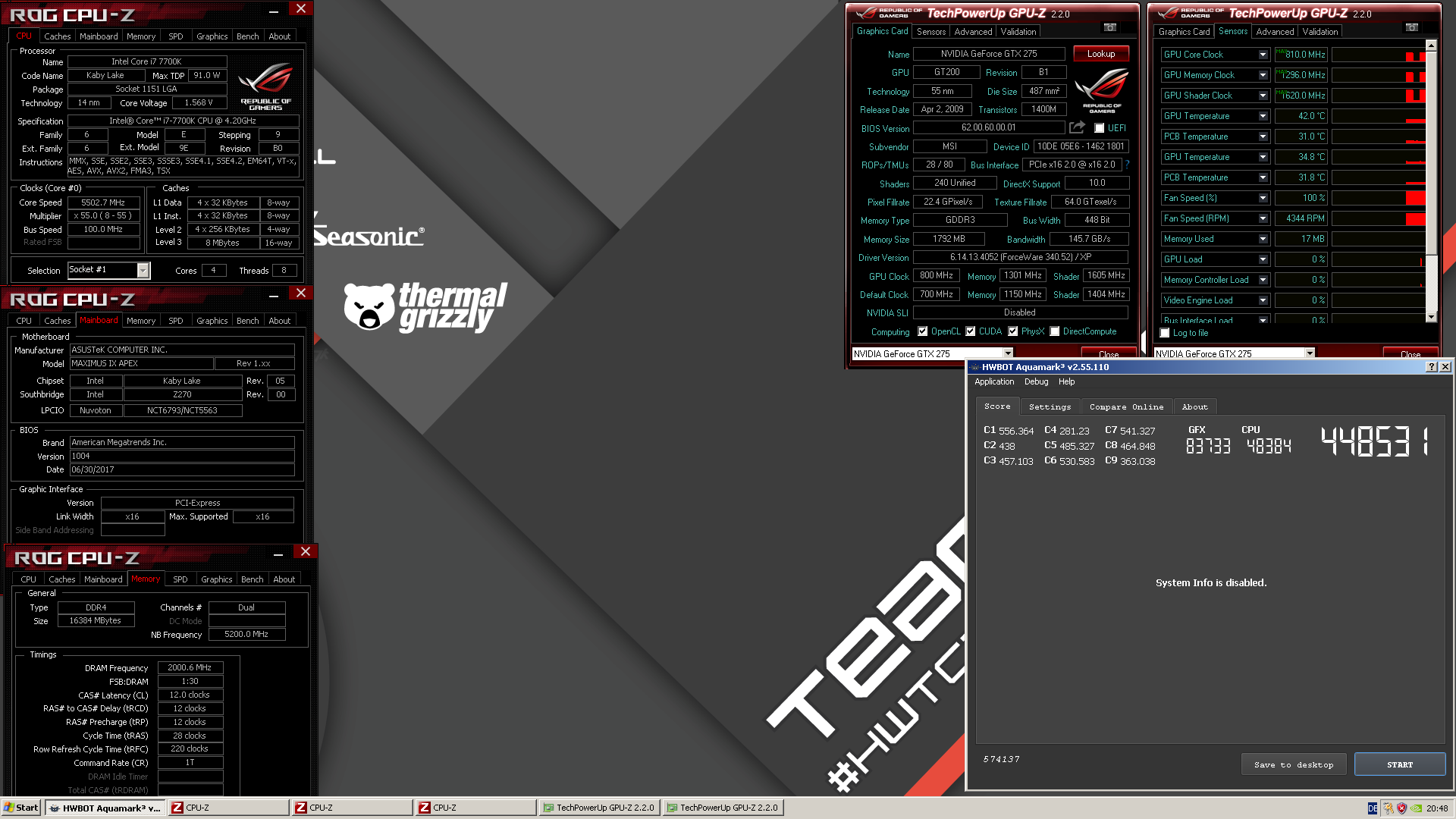Expand the Memory Used sensor dropdown
Image resolution: width=1456 pixels, height=819 pixels.
1263,239
